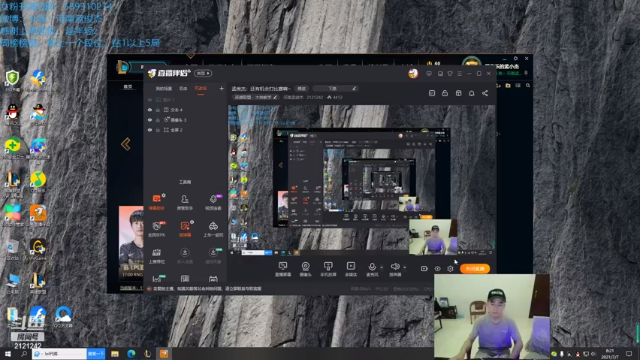Image resolution: width=640 pixels, height=360 pixels.
Task: Toggle visibility eye of the 摄像头 3 source
Action: coord(150,120)
